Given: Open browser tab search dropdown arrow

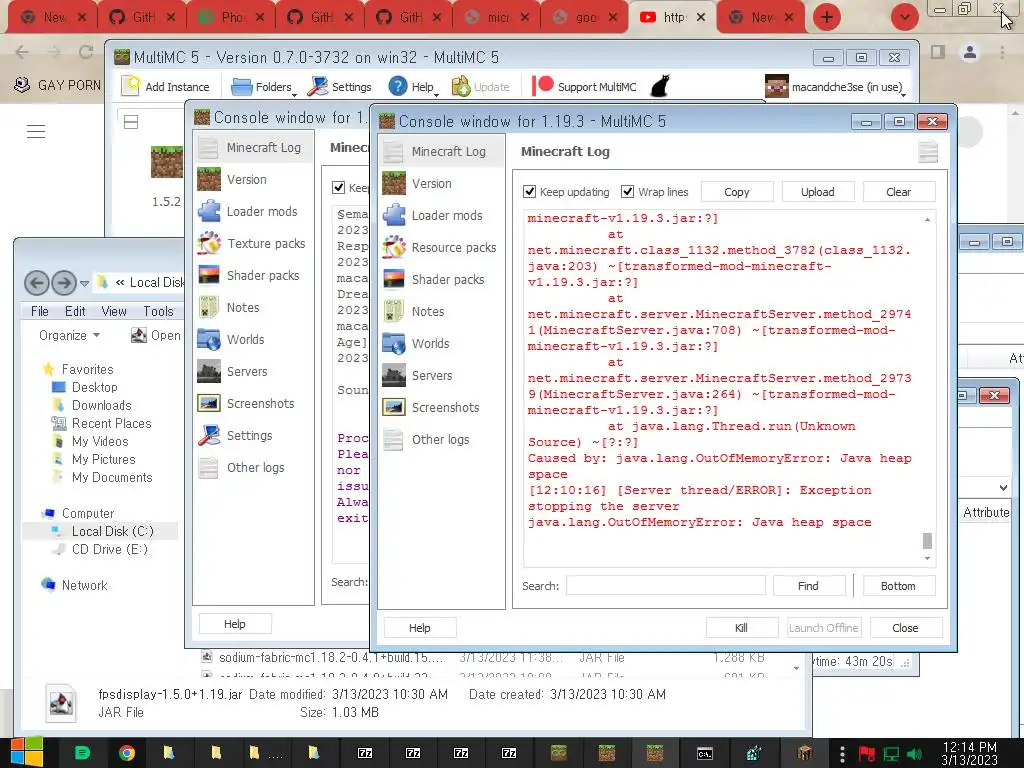Looking at the screenshot, I should tap(904, 18).
